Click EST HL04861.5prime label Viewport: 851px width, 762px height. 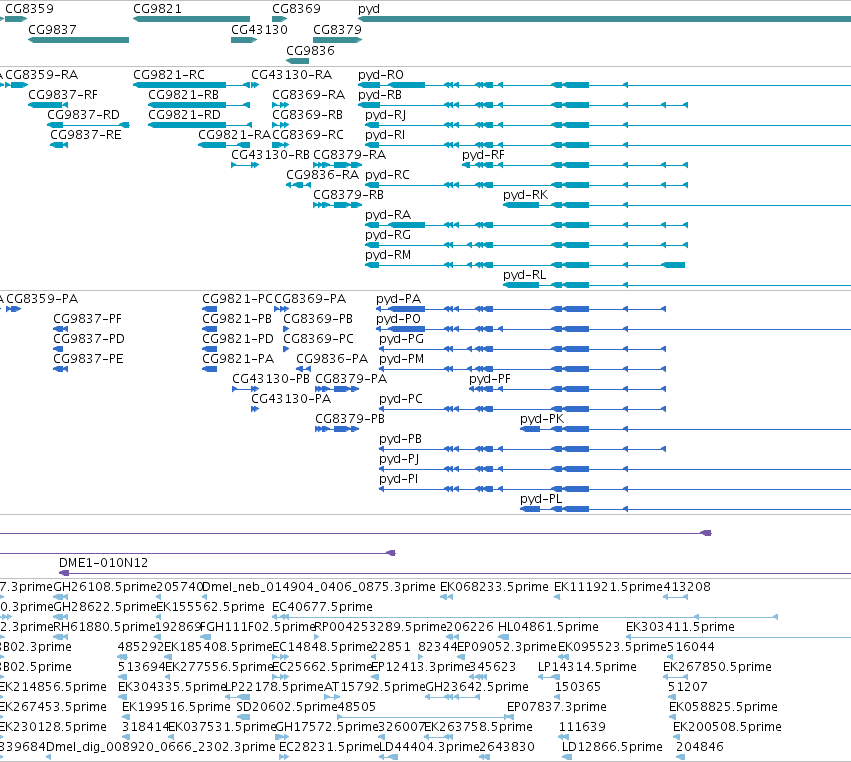click(548, 627)
